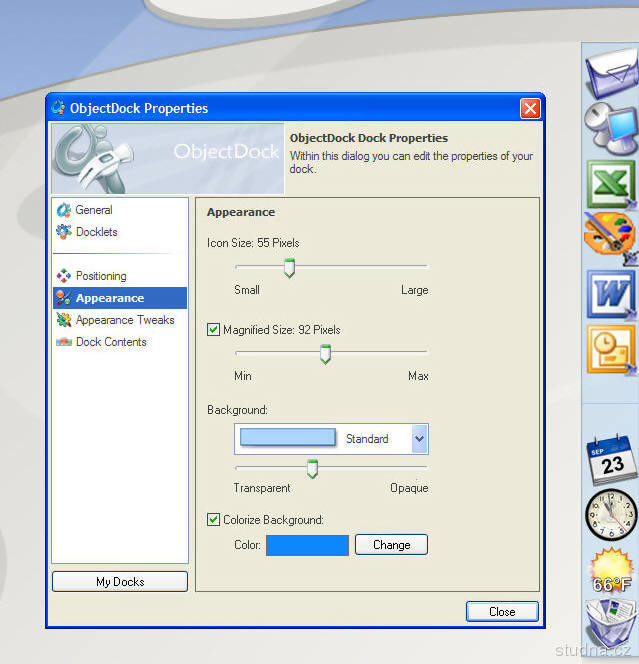Click the My Docks button

click(x=120, y=581)
